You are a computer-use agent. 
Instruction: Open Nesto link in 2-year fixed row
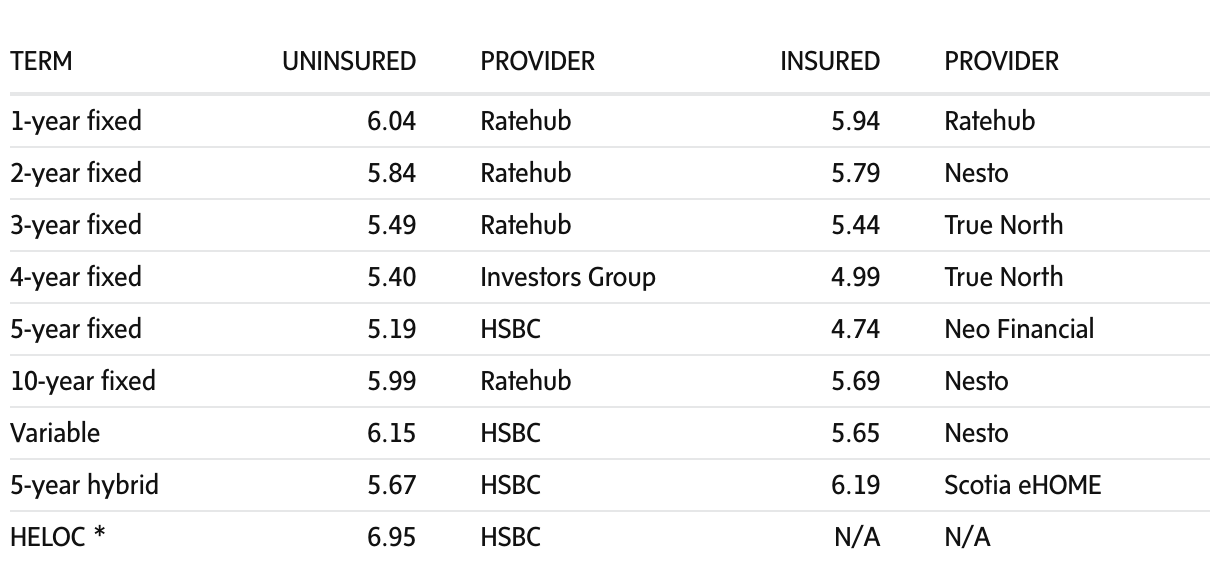click(976, 173)
